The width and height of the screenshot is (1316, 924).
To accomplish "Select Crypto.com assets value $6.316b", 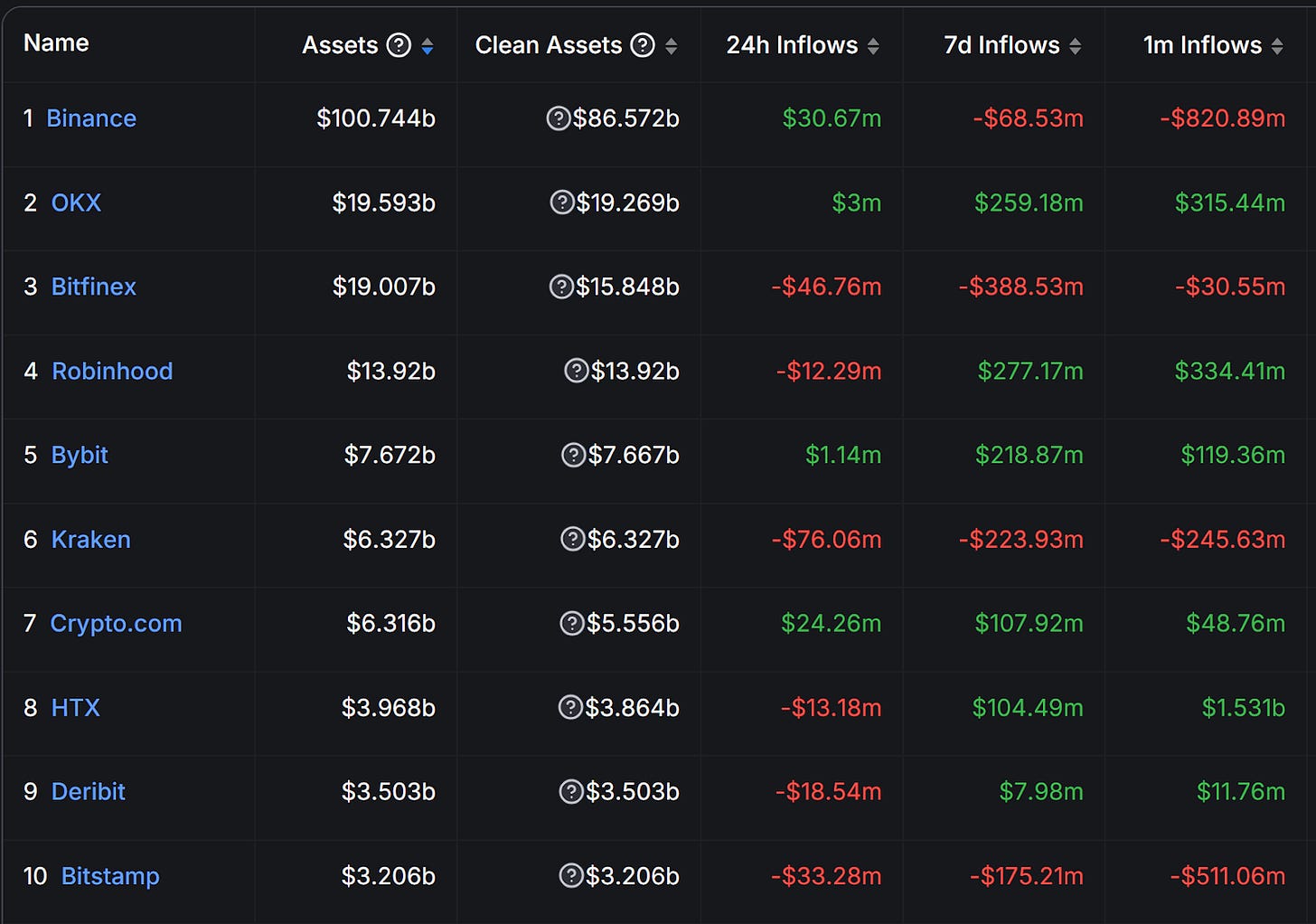I will (x=391, y=623).
